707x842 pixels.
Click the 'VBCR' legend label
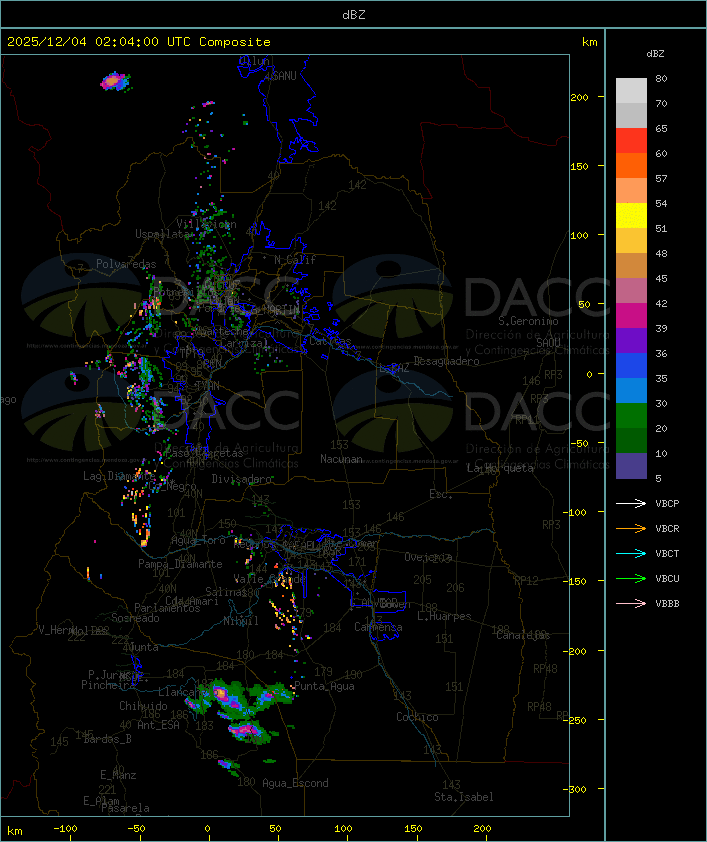tap(667, 529)
